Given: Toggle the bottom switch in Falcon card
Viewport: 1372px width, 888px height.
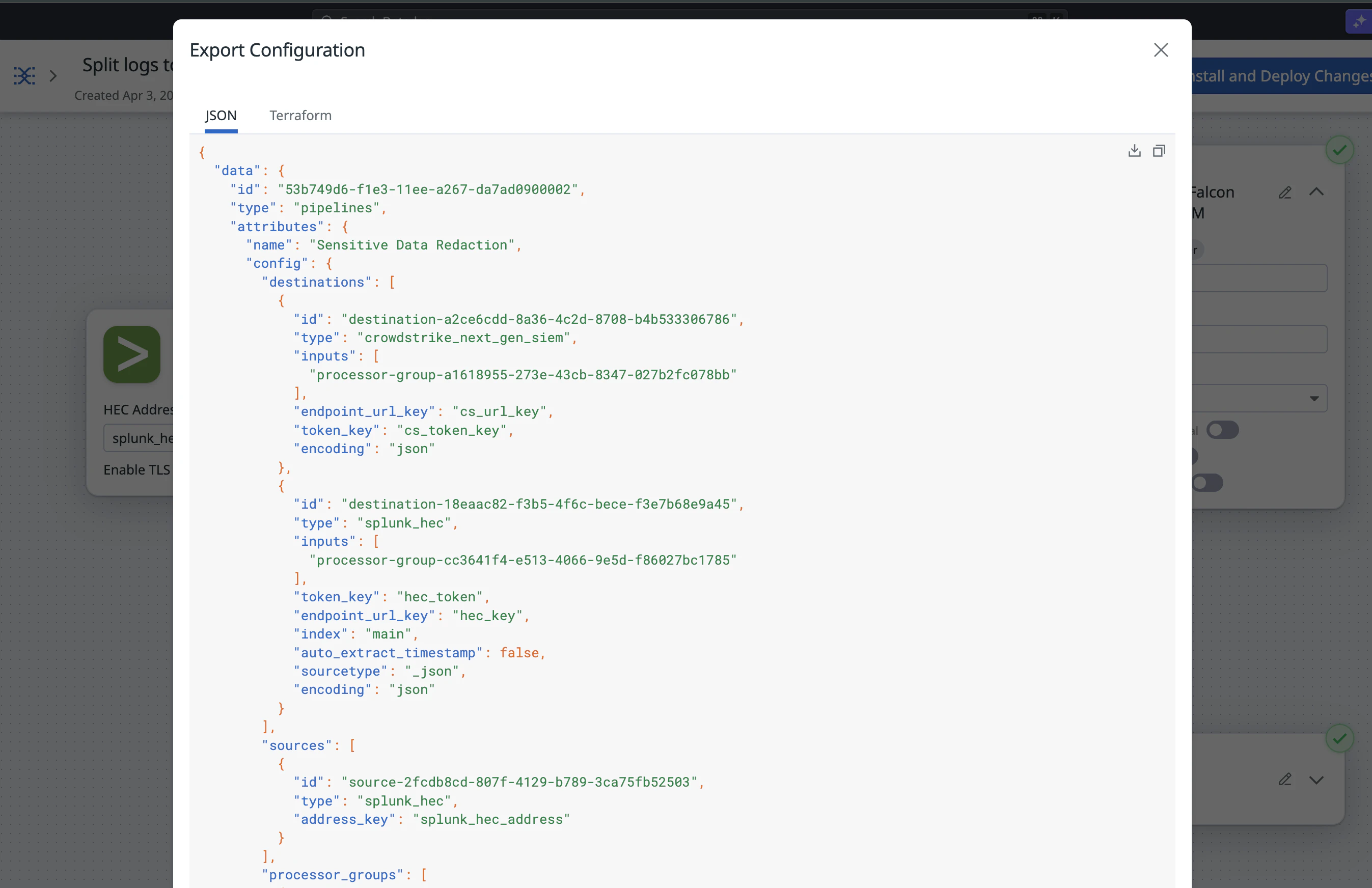Looking at the screenshot, I should click(x=1207, y=483).
